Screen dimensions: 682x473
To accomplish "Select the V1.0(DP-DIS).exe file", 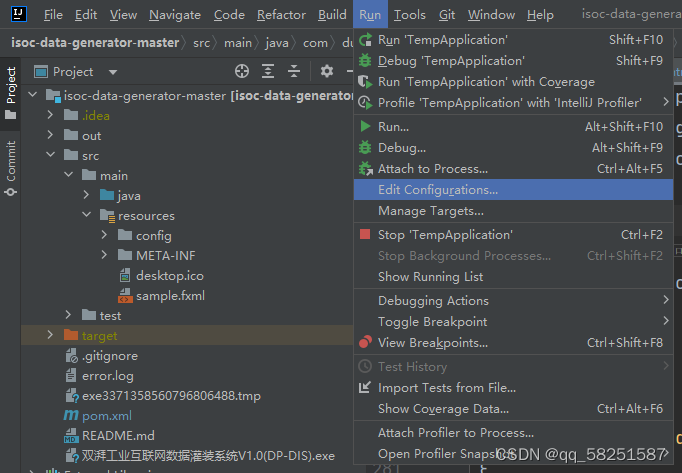I will pyautogui.click(x=208, y=456).
